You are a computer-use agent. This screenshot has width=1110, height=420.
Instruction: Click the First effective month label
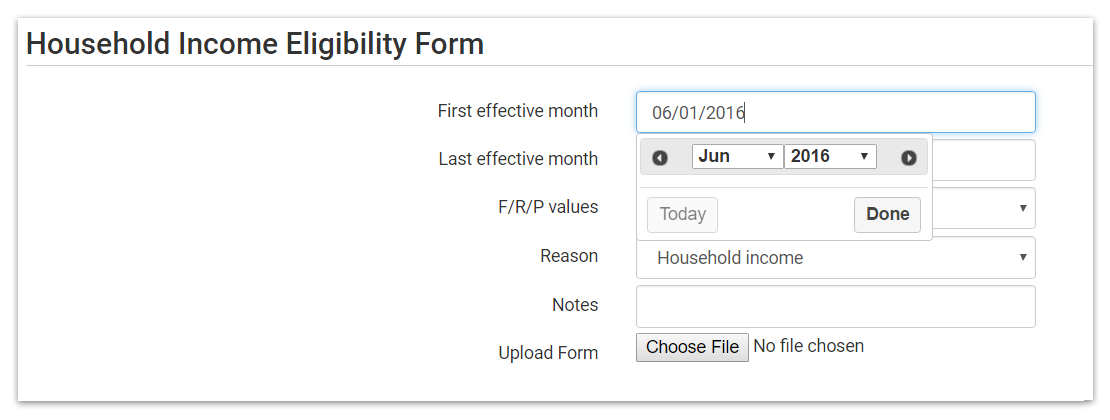click(x=517, y=111)
